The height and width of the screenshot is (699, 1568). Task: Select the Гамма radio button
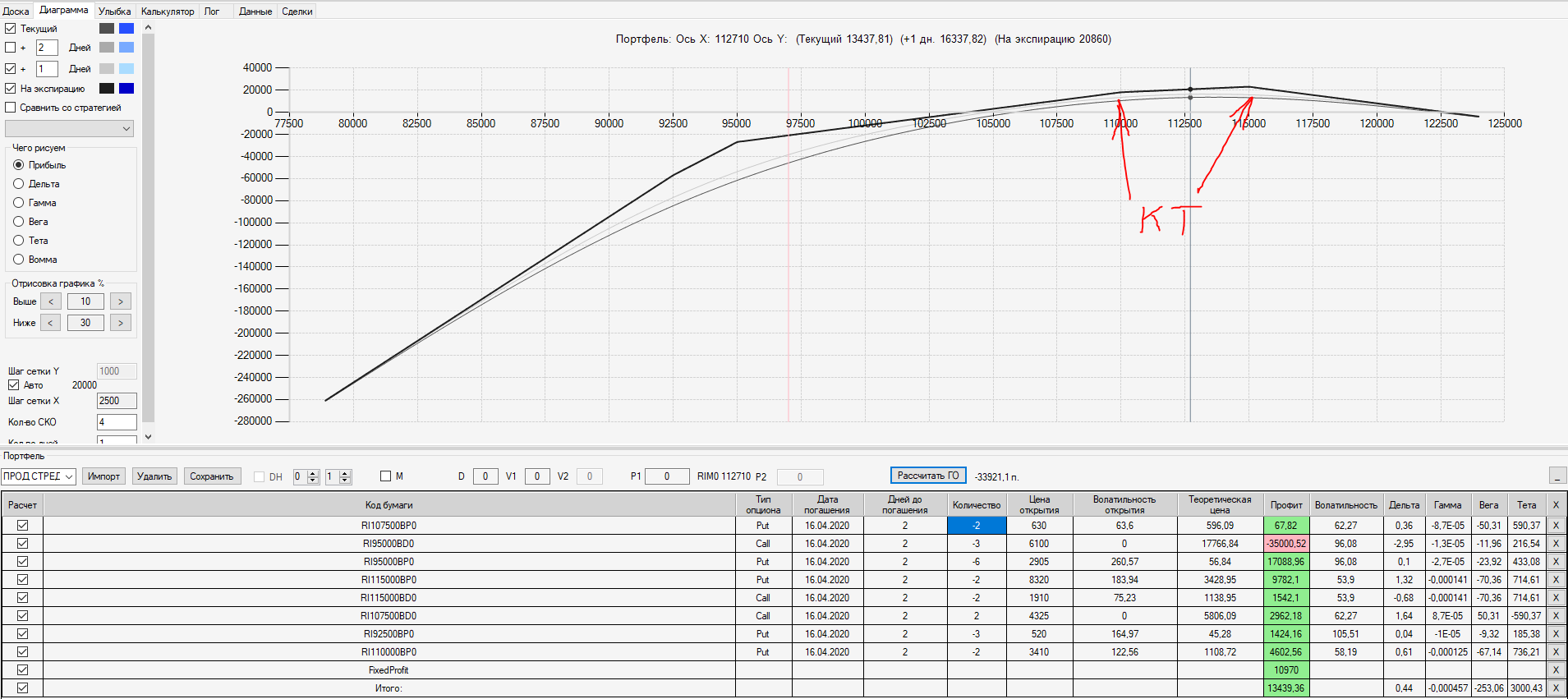click(19, 203)
